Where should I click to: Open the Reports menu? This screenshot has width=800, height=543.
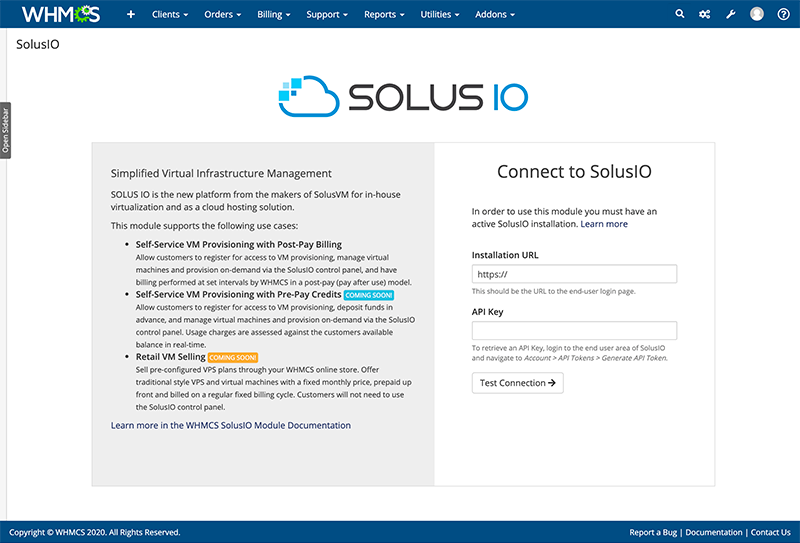tap(385, 15)
